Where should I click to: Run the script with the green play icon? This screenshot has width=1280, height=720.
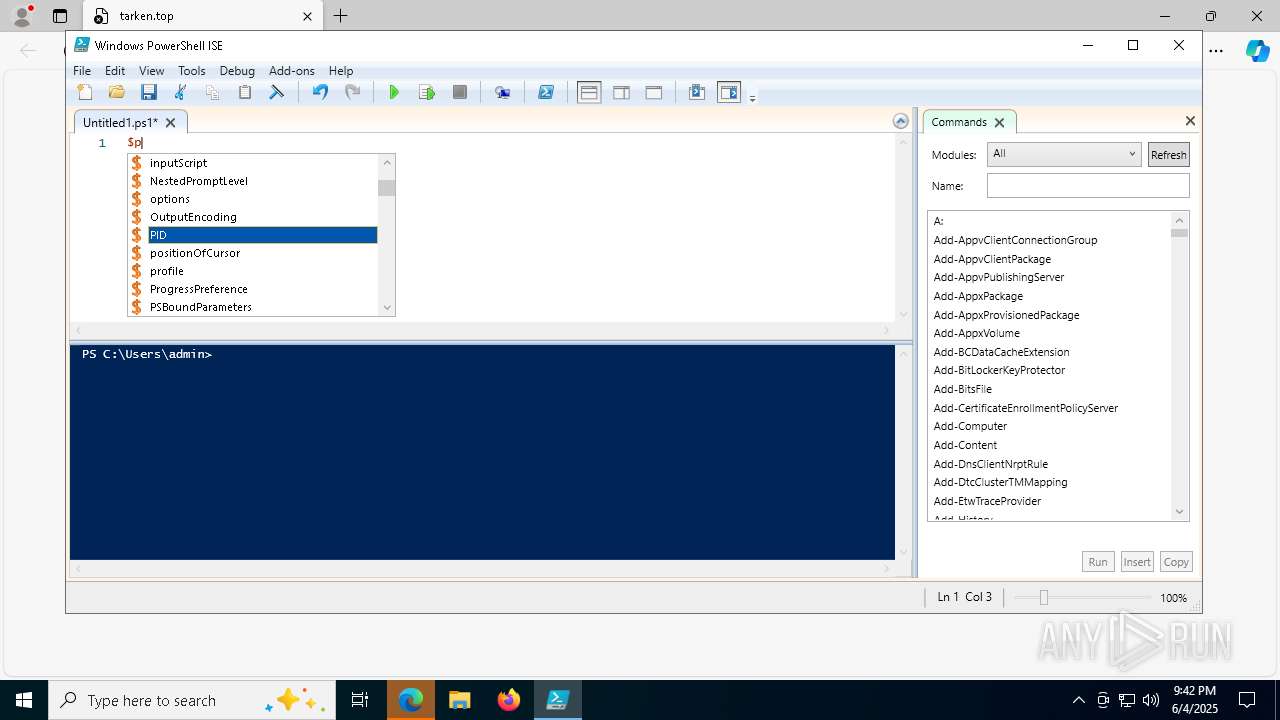point(394,92)
